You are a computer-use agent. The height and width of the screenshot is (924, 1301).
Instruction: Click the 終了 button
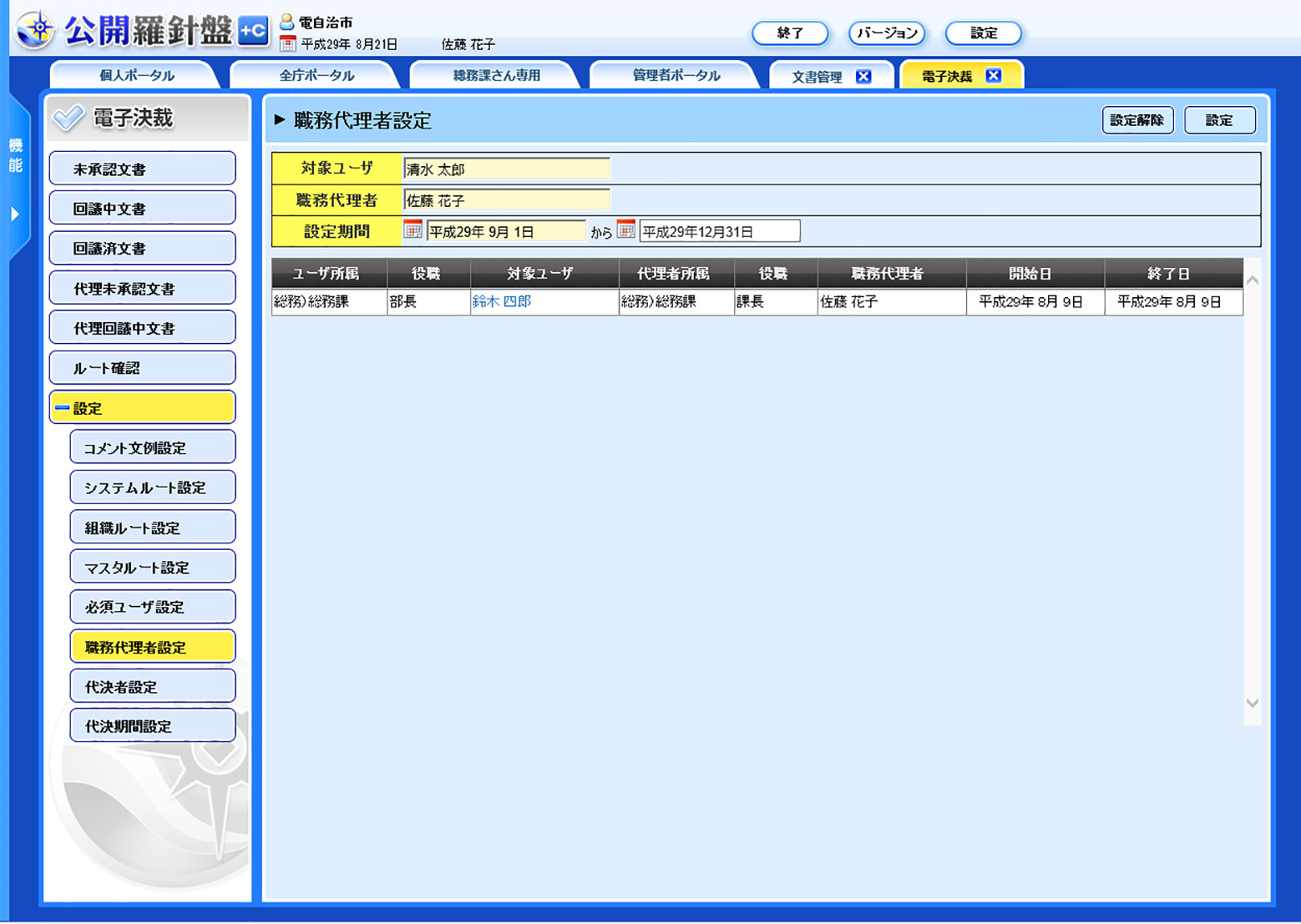pyautogui.click(x=790, y=33)
